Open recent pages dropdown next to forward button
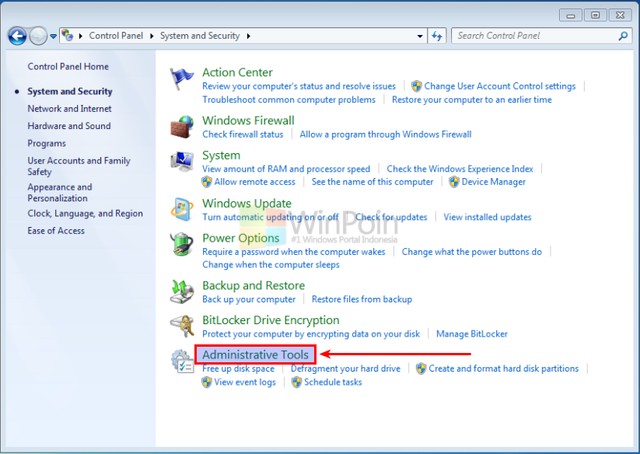 tap(53, 36)
